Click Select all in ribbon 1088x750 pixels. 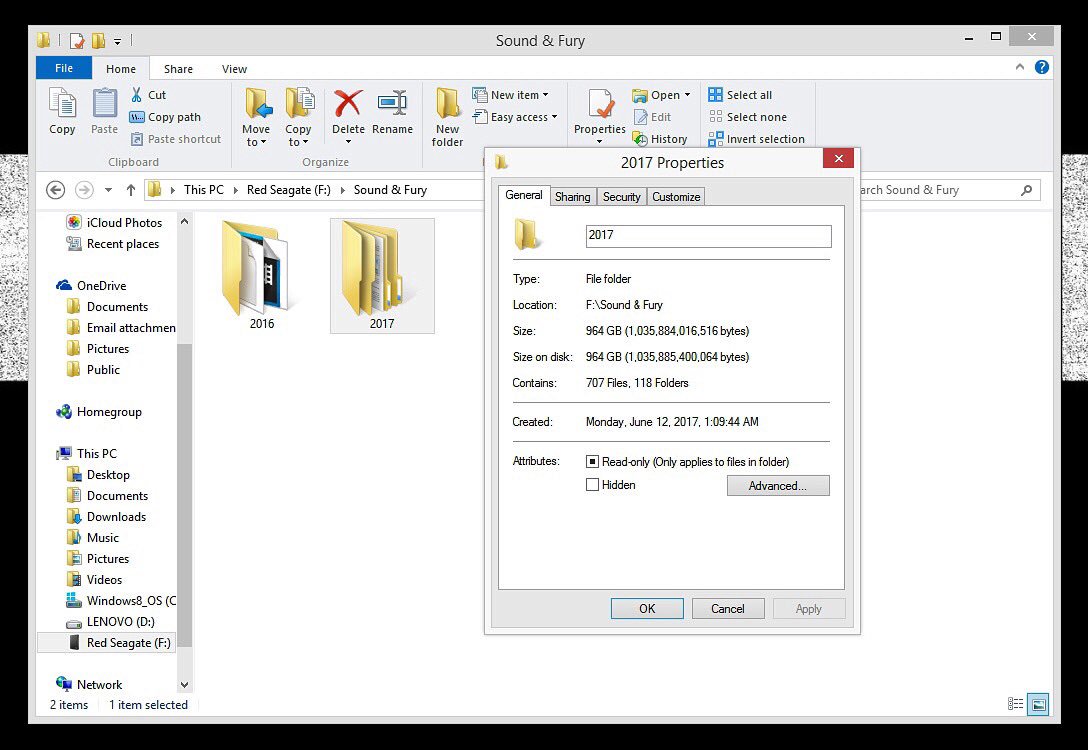pos(740,94)
